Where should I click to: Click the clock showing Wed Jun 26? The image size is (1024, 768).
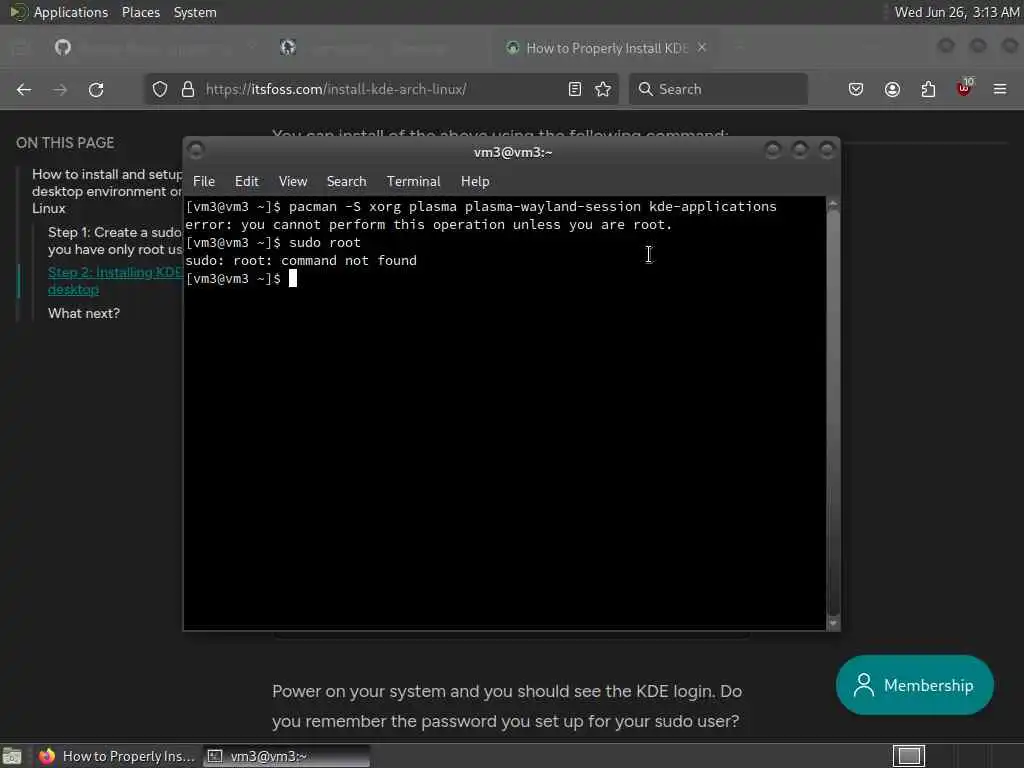(956, 12)
